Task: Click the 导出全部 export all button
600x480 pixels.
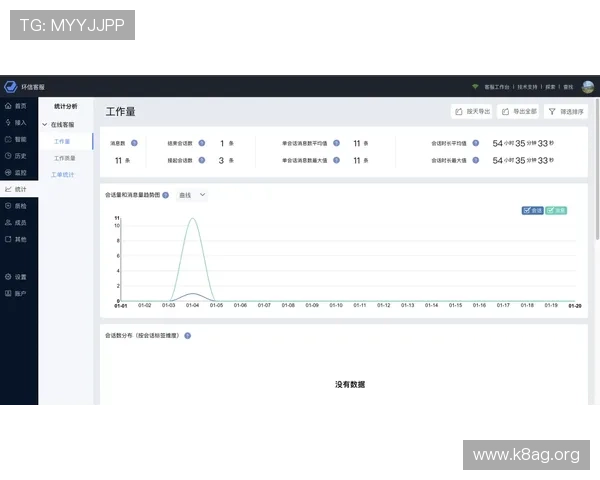Action: (x=519, y=112)
